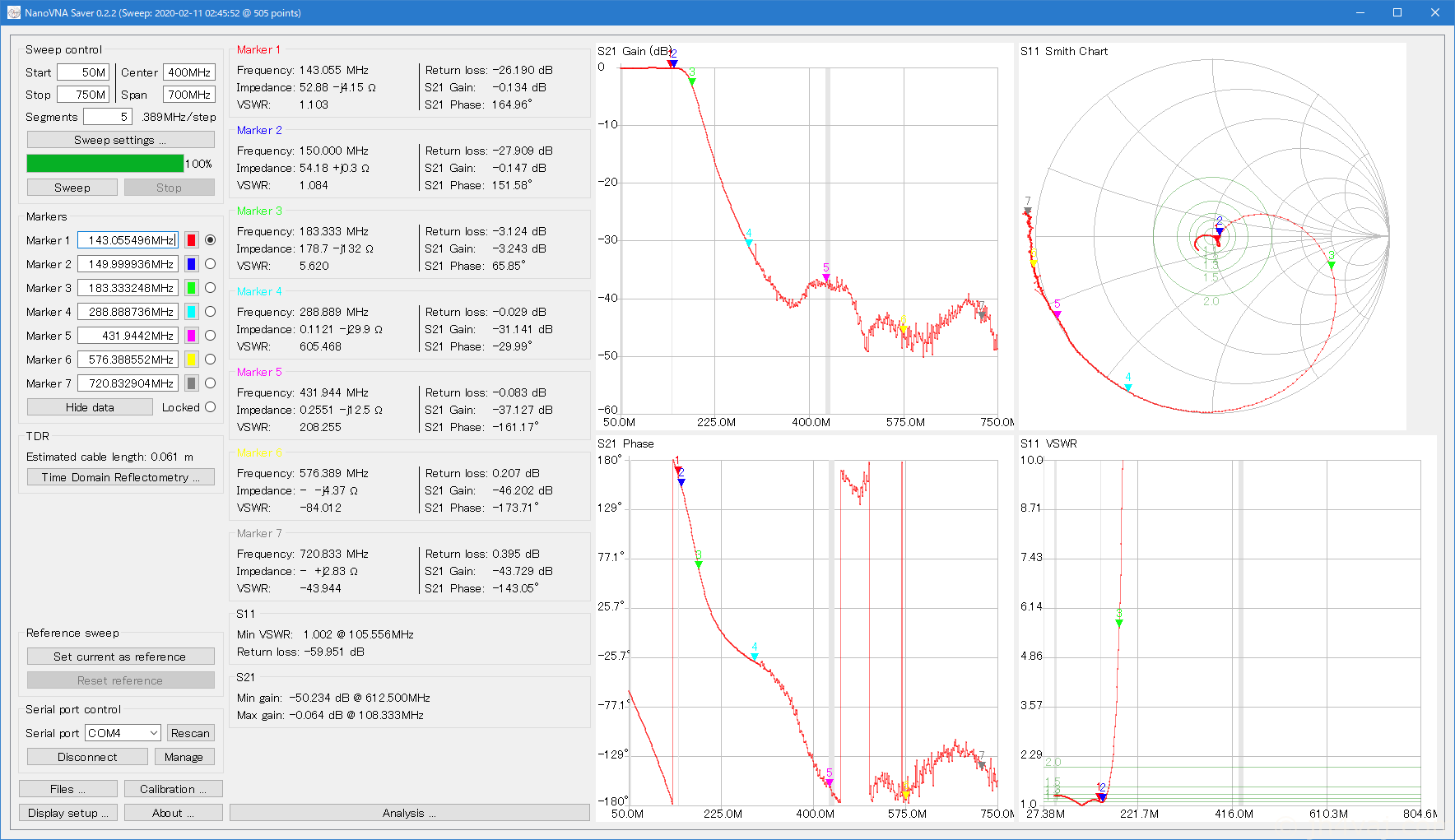Open the blue Marker 2 color swatch
This screenshot has width=1455, height=840.
[x=191, y=264]
